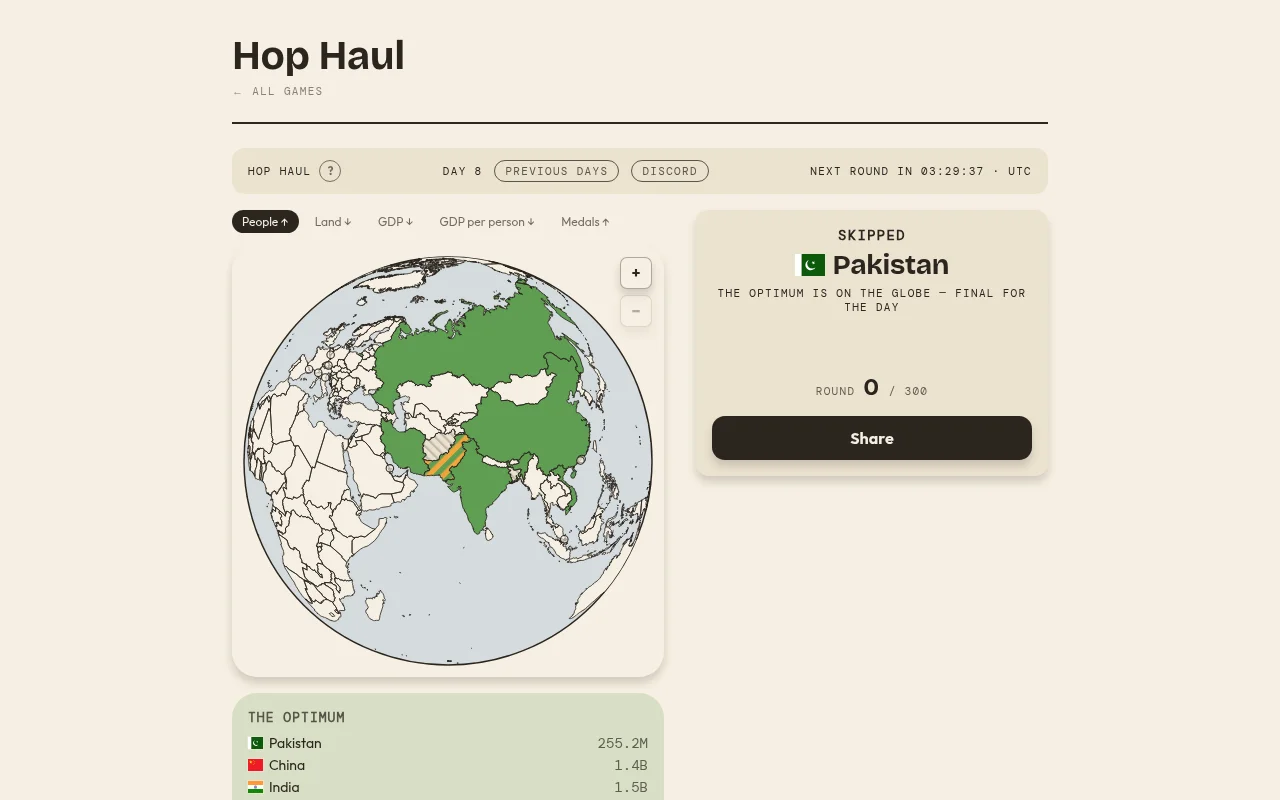
Task: Click the India flag in The Optimum list
Action: pos(255,787)
